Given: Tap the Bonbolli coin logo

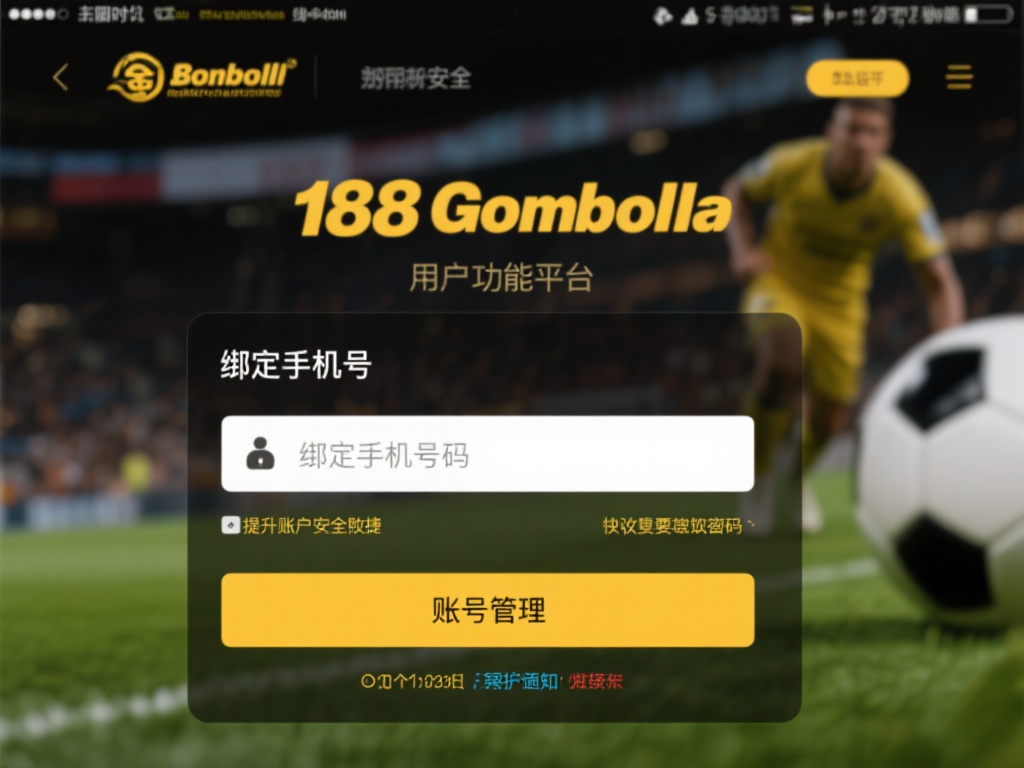Looking at the screenshot, I should 136,77.
